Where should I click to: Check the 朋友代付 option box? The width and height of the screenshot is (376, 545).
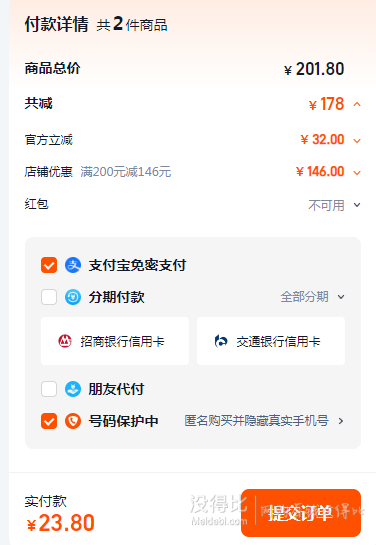(49, 389)
